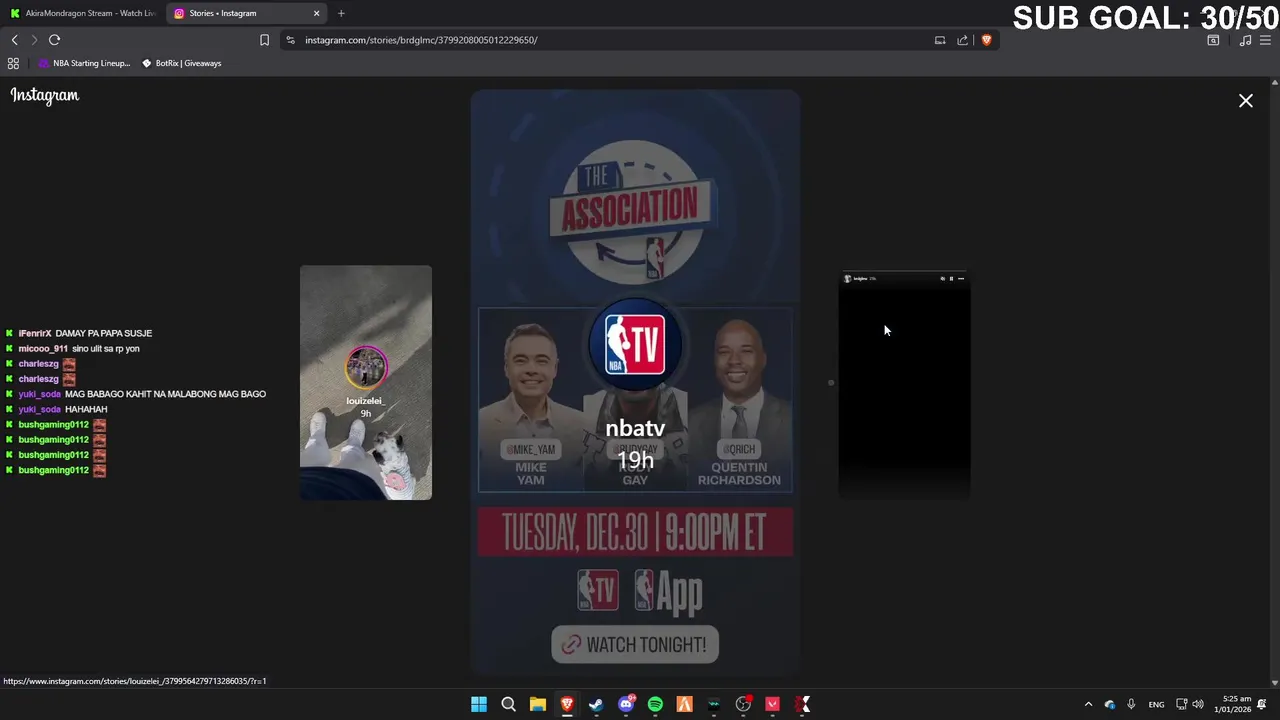This screenshot has width=1280, height=720.
Task: Open Valorant from the taskbar
Action: pos(772,704)
